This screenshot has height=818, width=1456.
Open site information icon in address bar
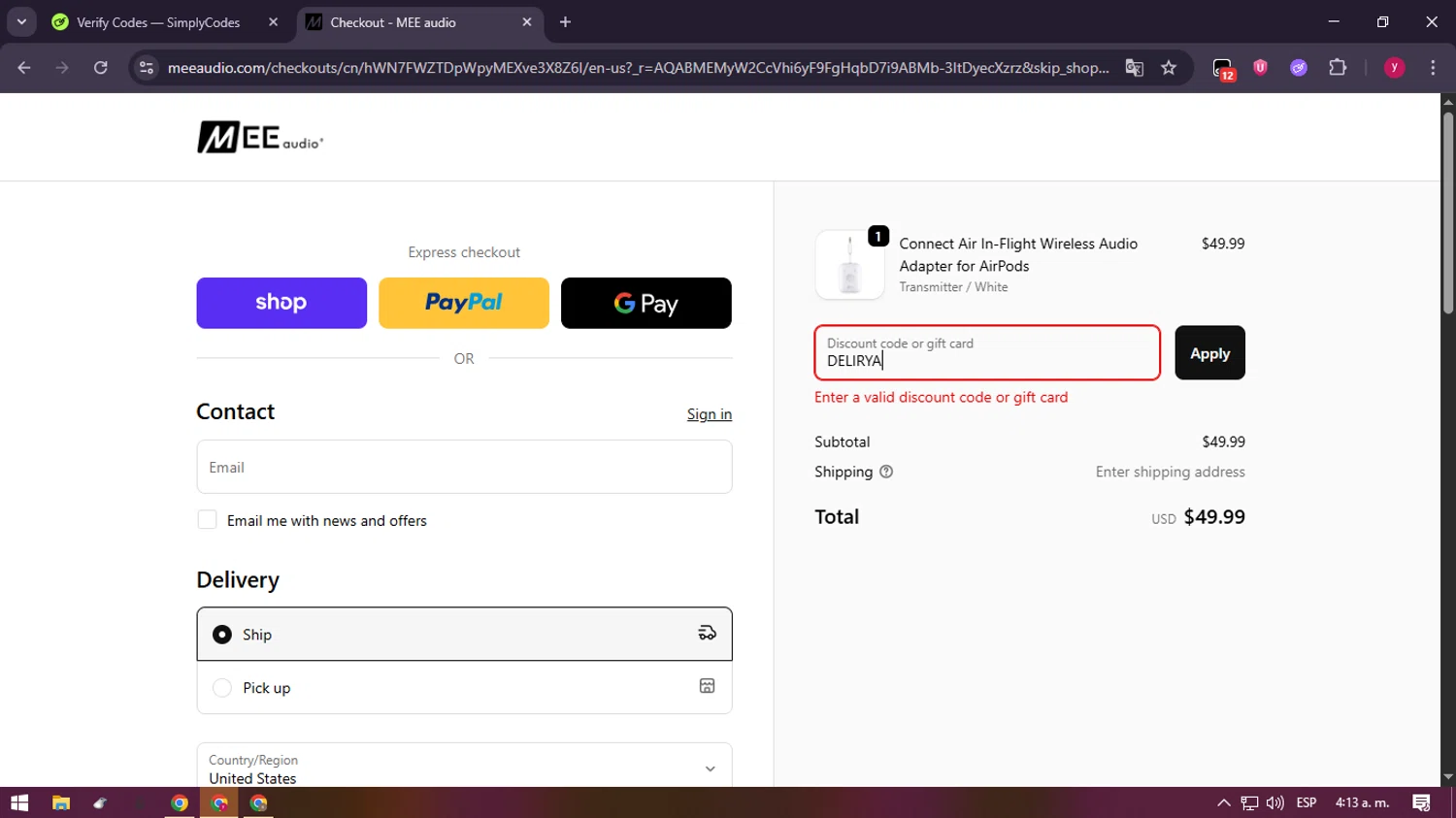tap(147, 67)
